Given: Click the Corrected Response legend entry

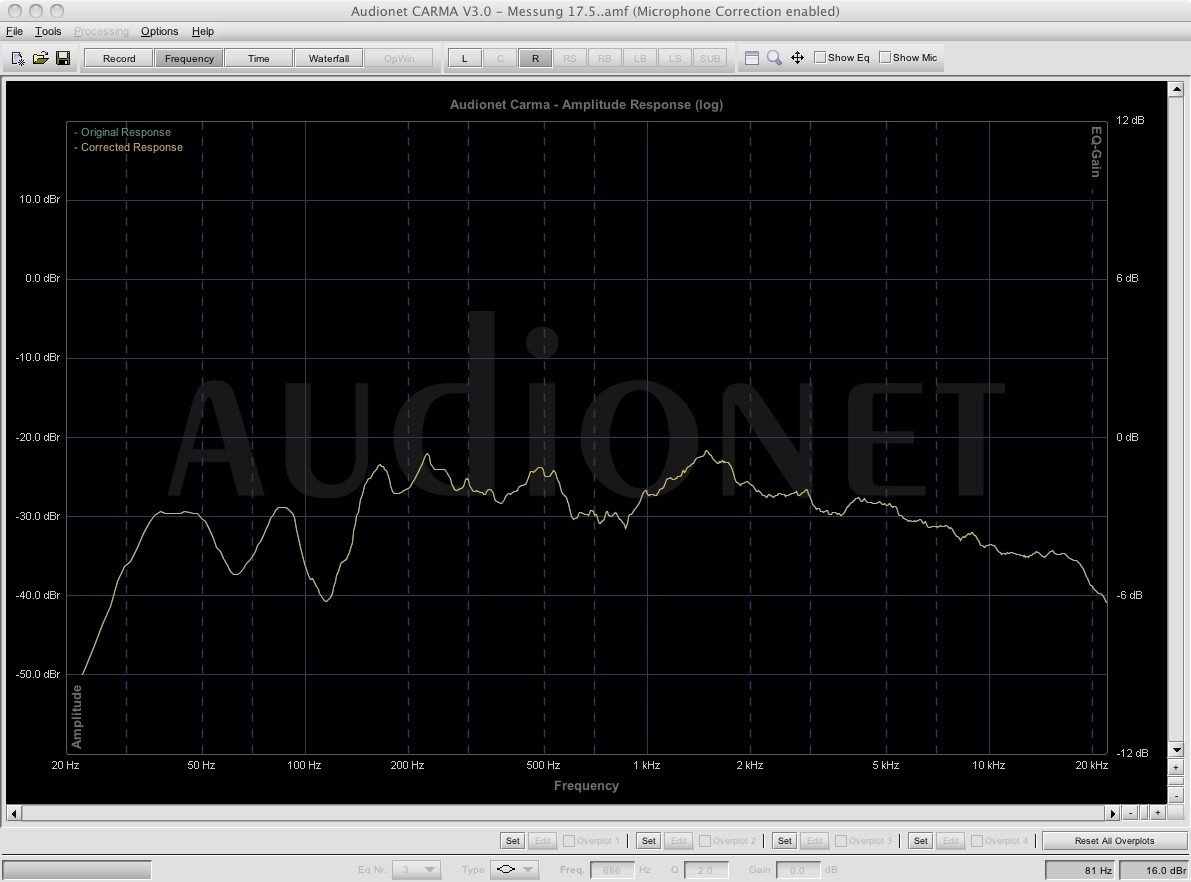Looking at the screenshot, I should pyautogui.click(x=128, y=147).
